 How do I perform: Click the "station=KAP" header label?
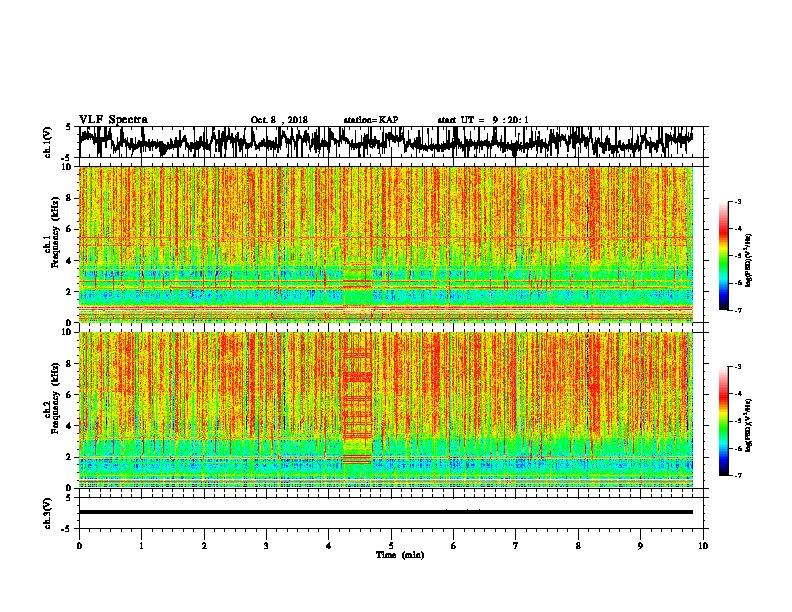pos(371,120)
